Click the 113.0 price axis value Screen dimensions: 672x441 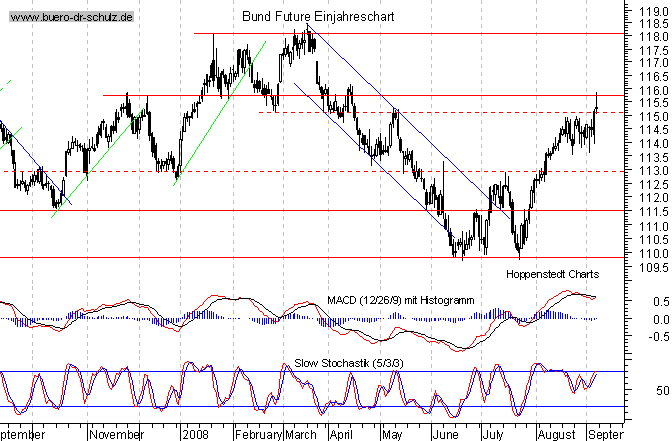[x=654, y=171]
